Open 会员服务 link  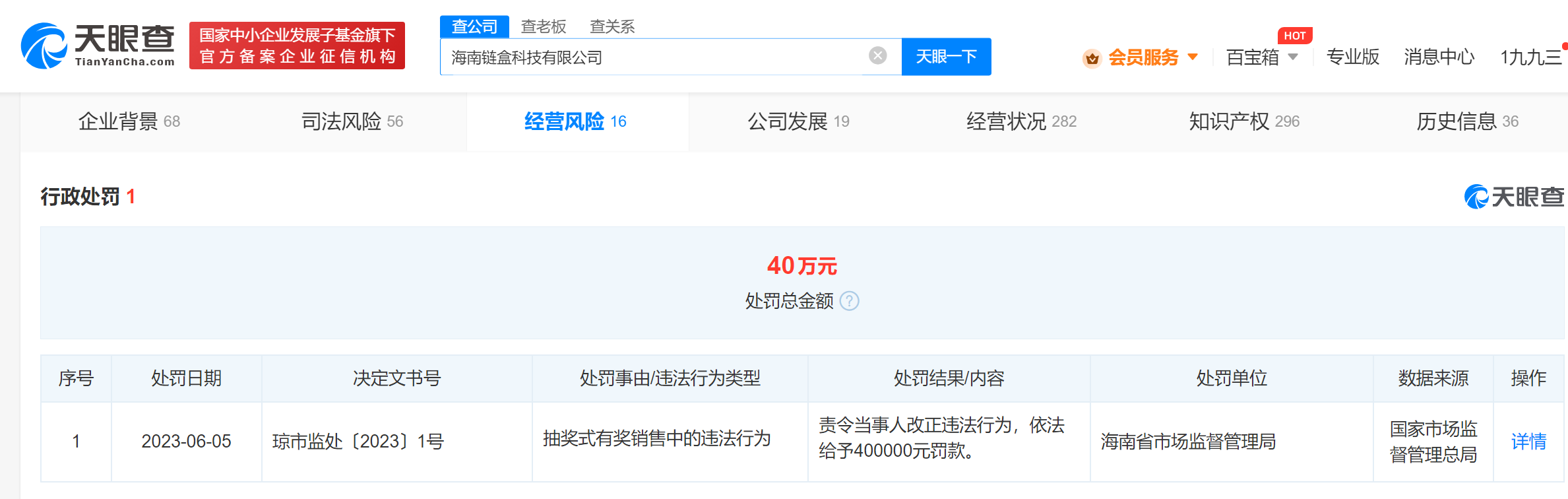point(1143,58)
